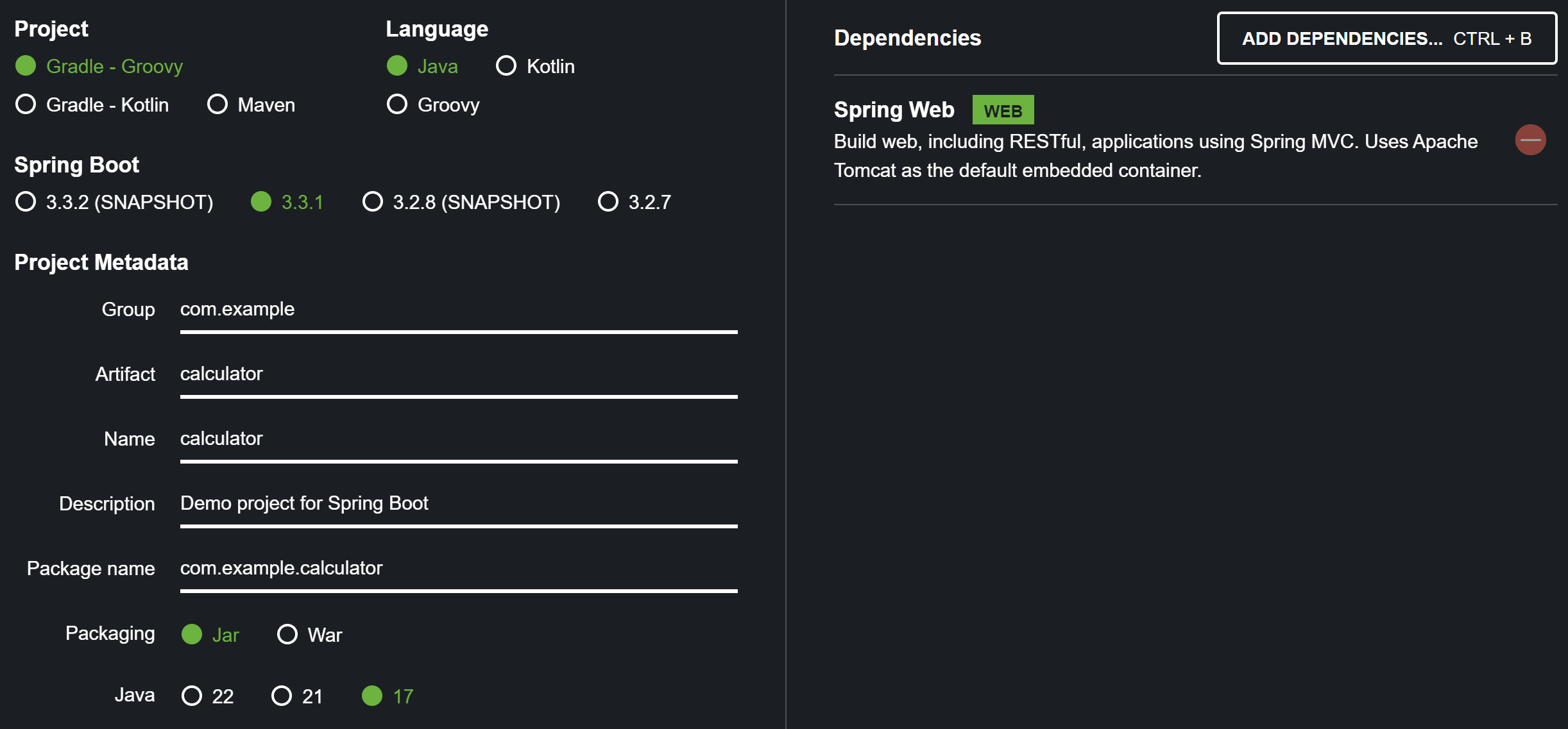Focus the Artifact text field

pos(458,374)
